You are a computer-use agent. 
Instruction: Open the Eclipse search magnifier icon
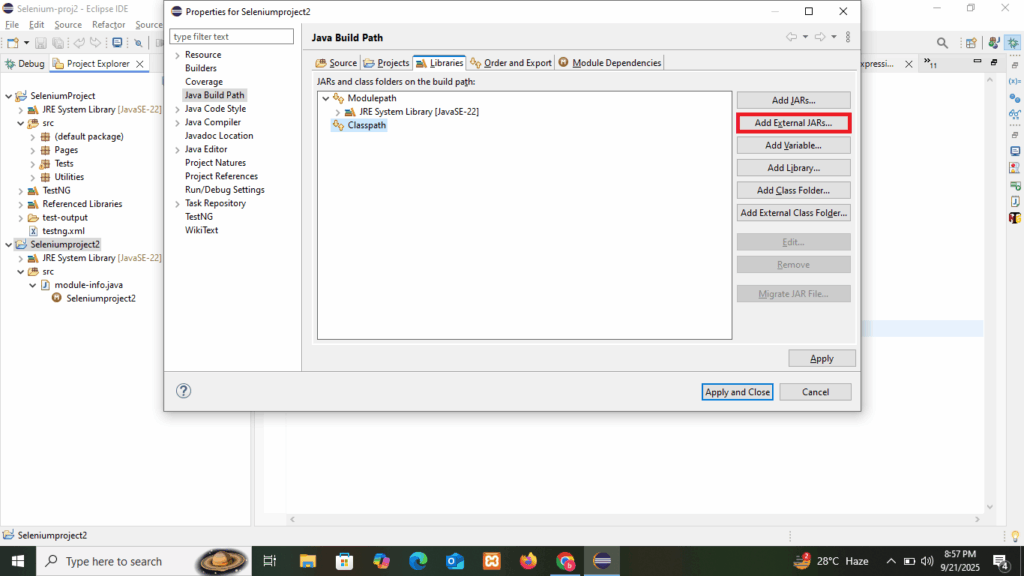tap(942, 43)
